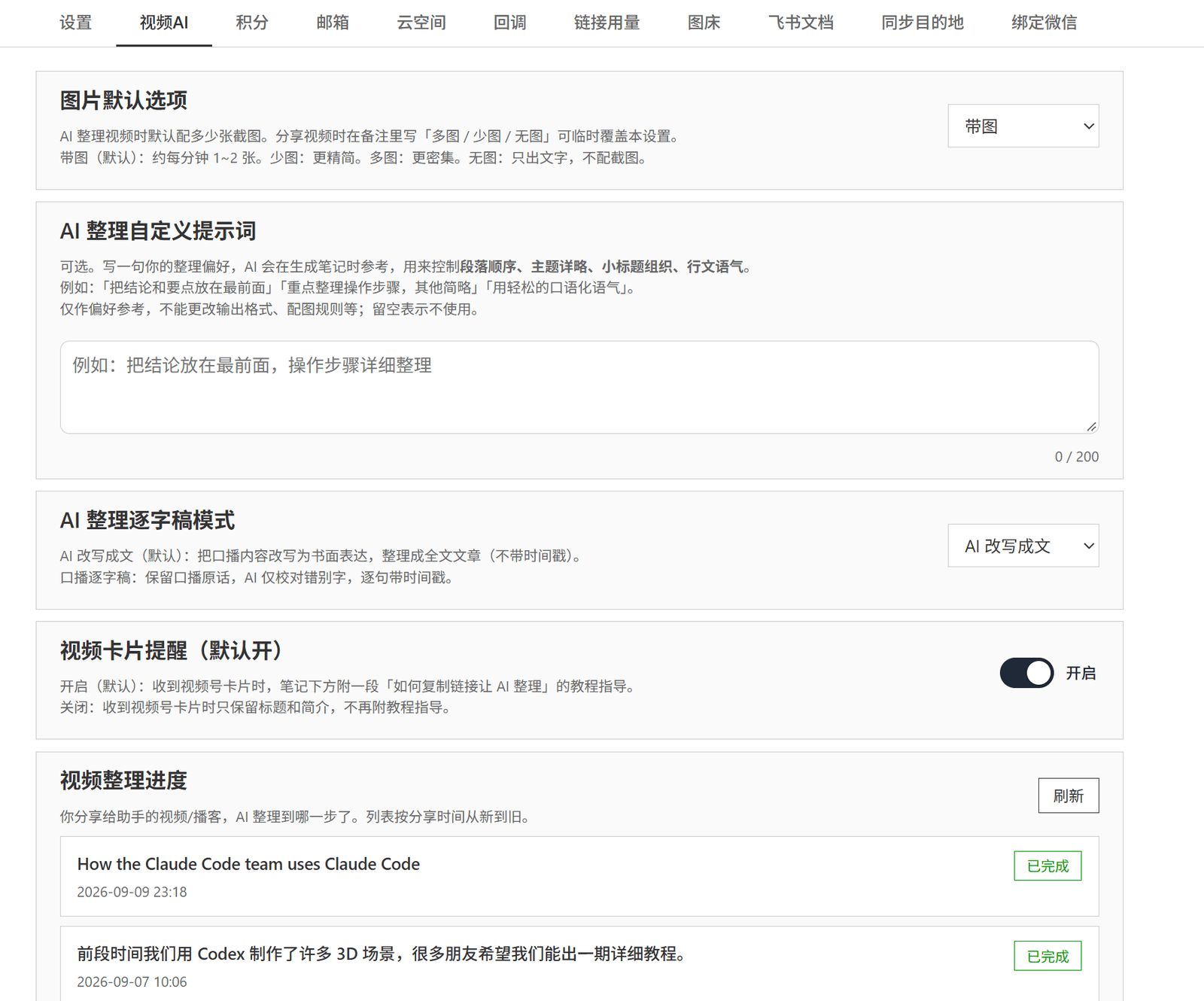Click the 2026-09-09 23:18 timestamp
The image size is (1204, 1001).
click(132, 892)
